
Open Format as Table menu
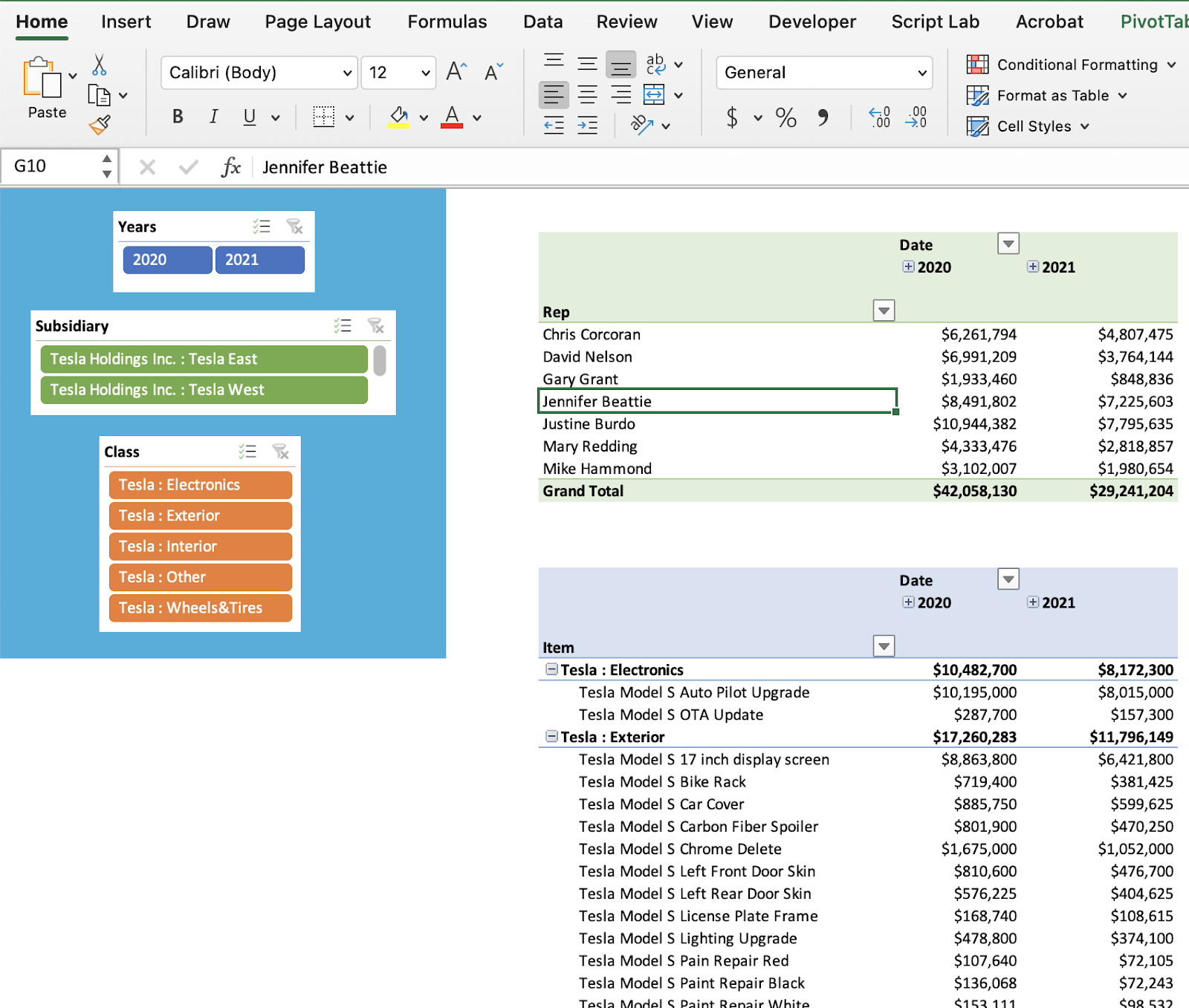(x=1047, y=95)
